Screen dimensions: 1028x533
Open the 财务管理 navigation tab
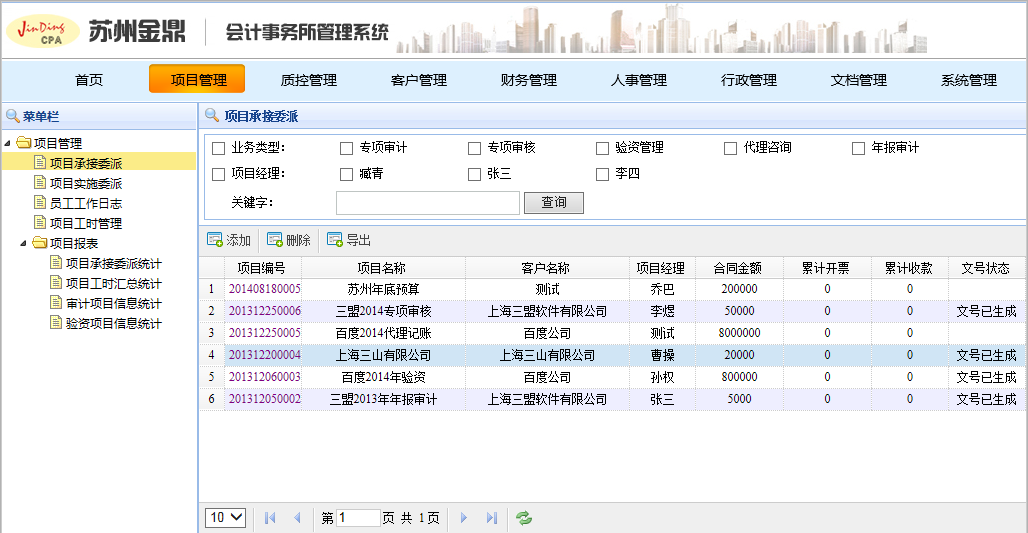coord(528,79)
